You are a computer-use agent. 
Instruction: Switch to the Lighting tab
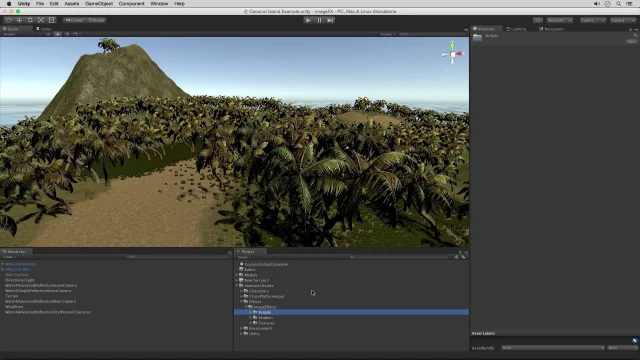516,29
